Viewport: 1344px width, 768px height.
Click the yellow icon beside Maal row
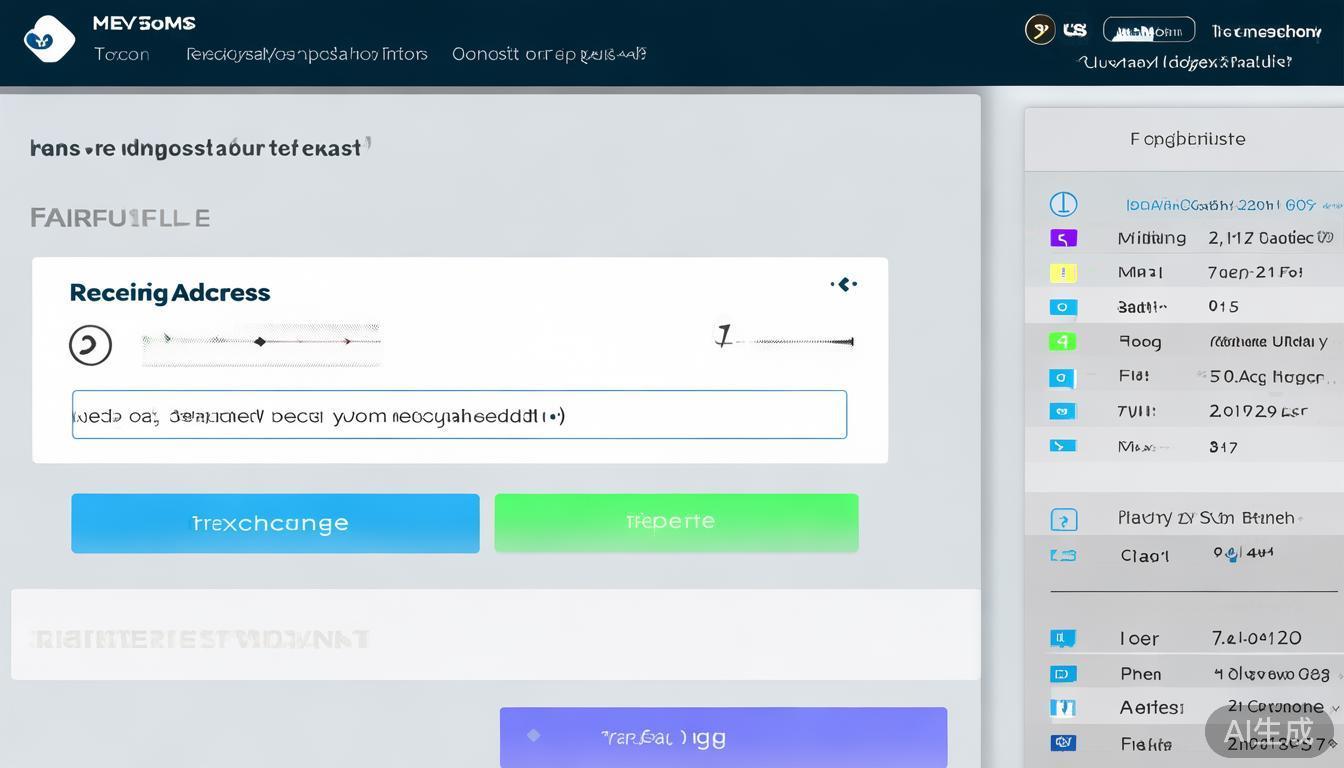click(1063, 272)
